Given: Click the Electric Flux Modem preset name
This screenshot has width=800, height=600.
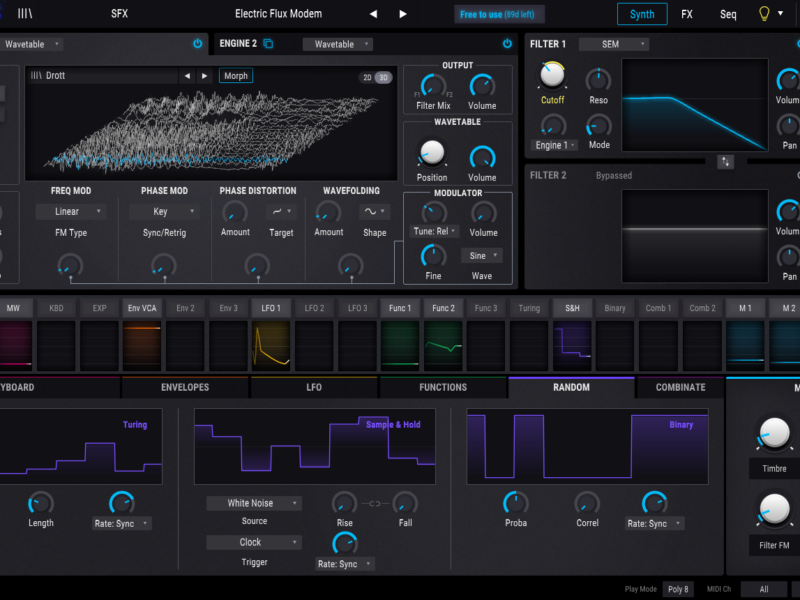Looking at the screenshot, I should pyautogui.click(x=278, y=14).
